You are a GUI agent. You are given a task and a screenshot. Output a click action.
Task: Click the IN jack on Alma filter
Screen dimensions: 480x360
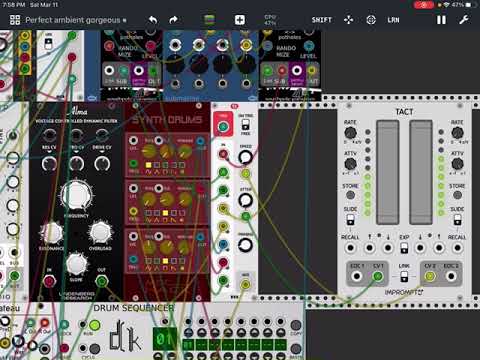coord(49,281)
